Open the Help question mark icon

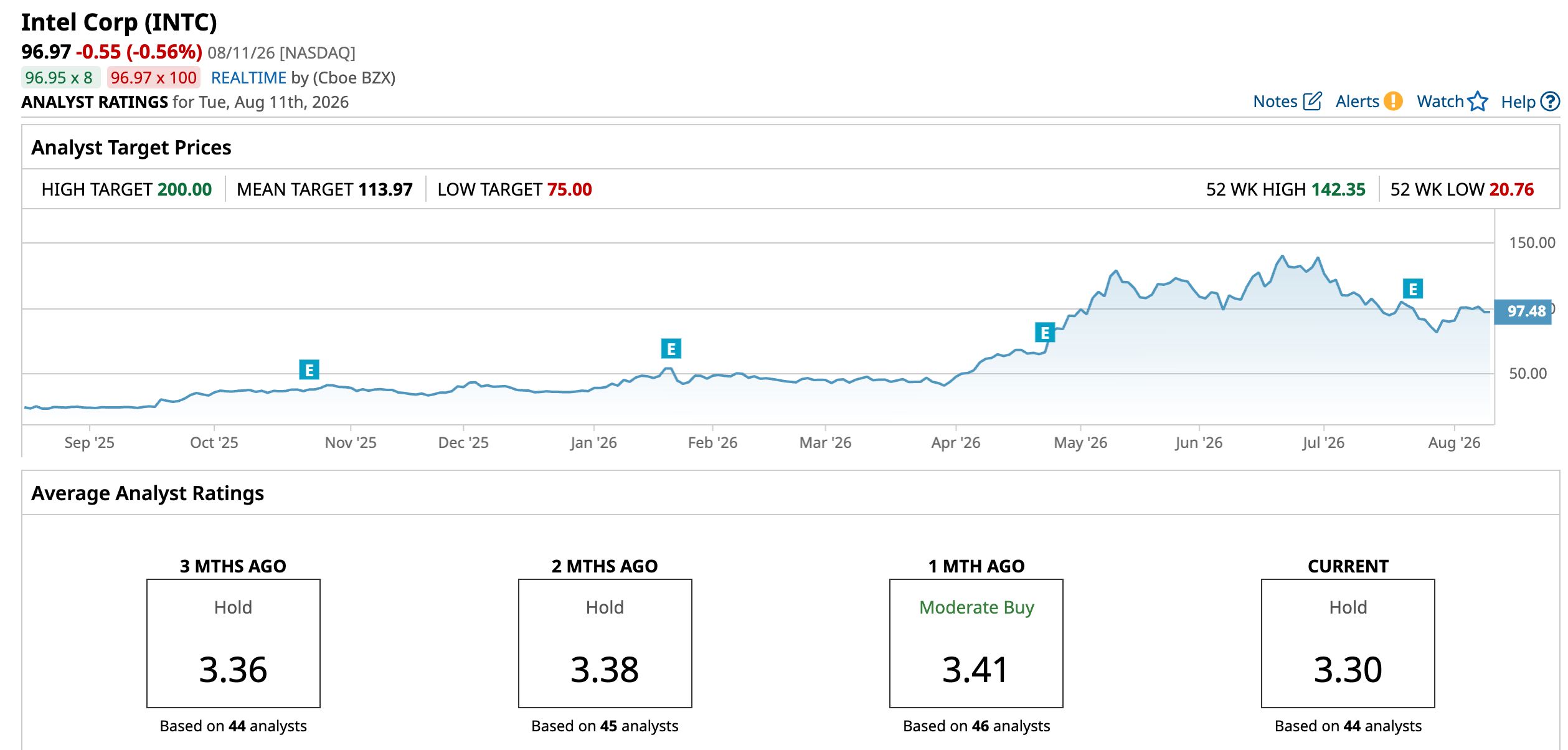[1549, 102]
